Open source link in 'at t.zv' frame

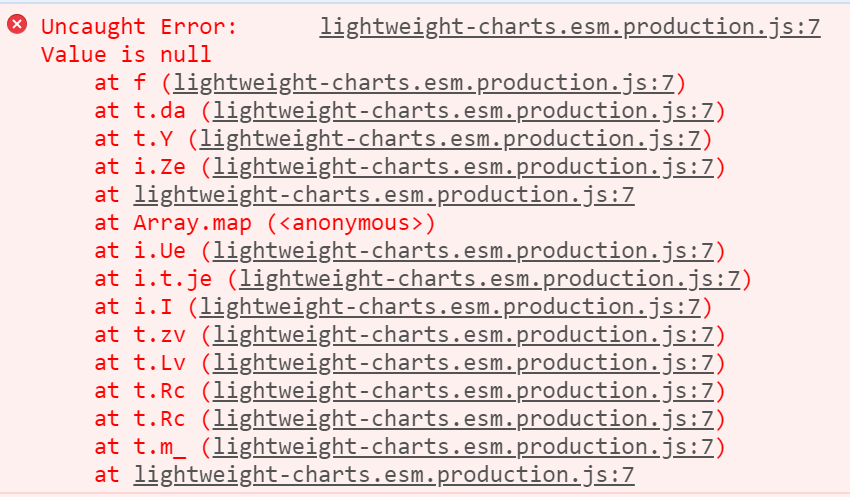coord(463,335)
